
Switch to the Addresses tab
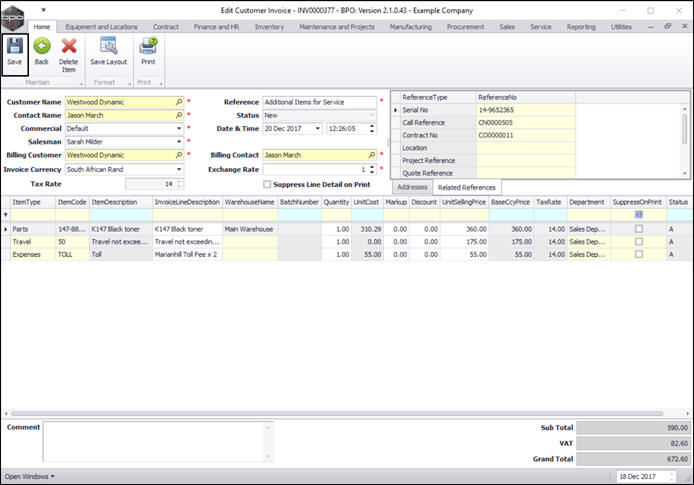(411, 187)
